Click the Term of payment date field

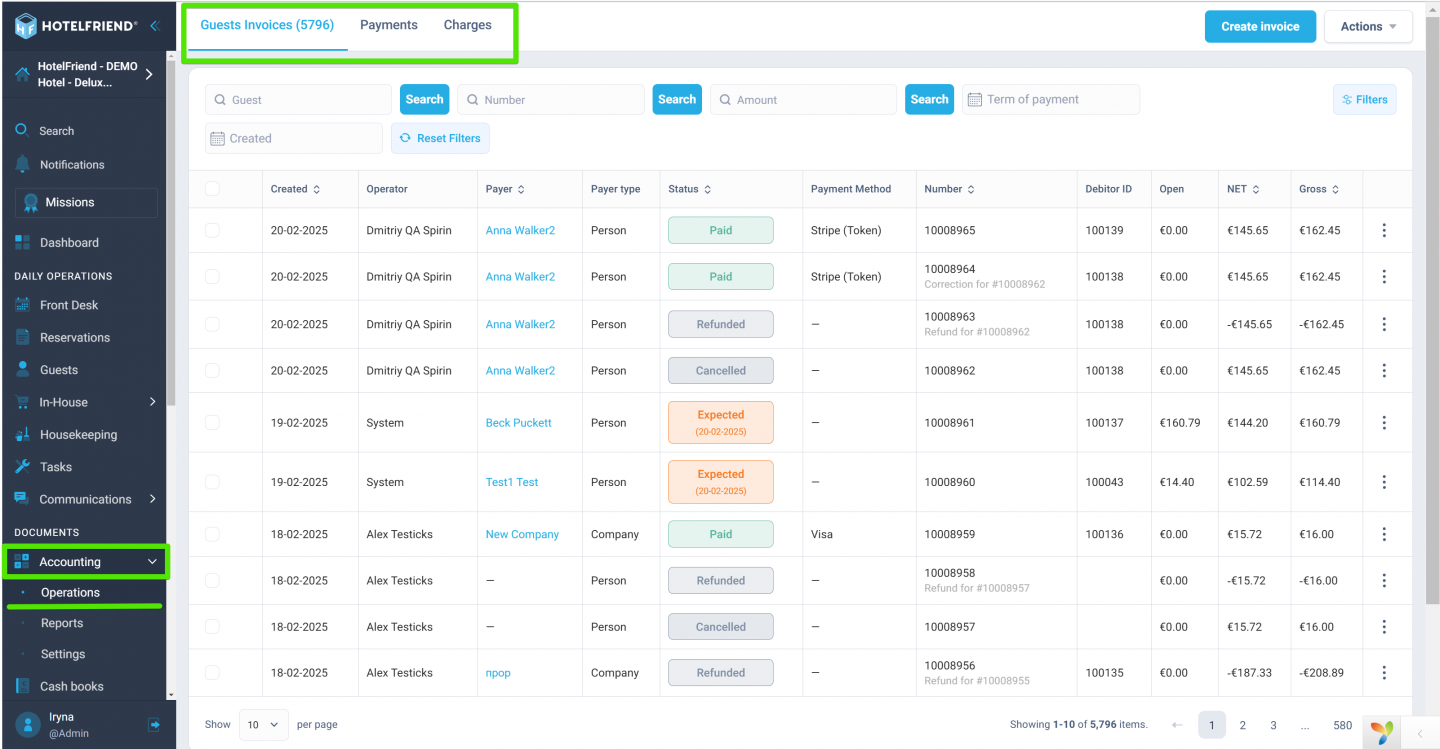1051,100
